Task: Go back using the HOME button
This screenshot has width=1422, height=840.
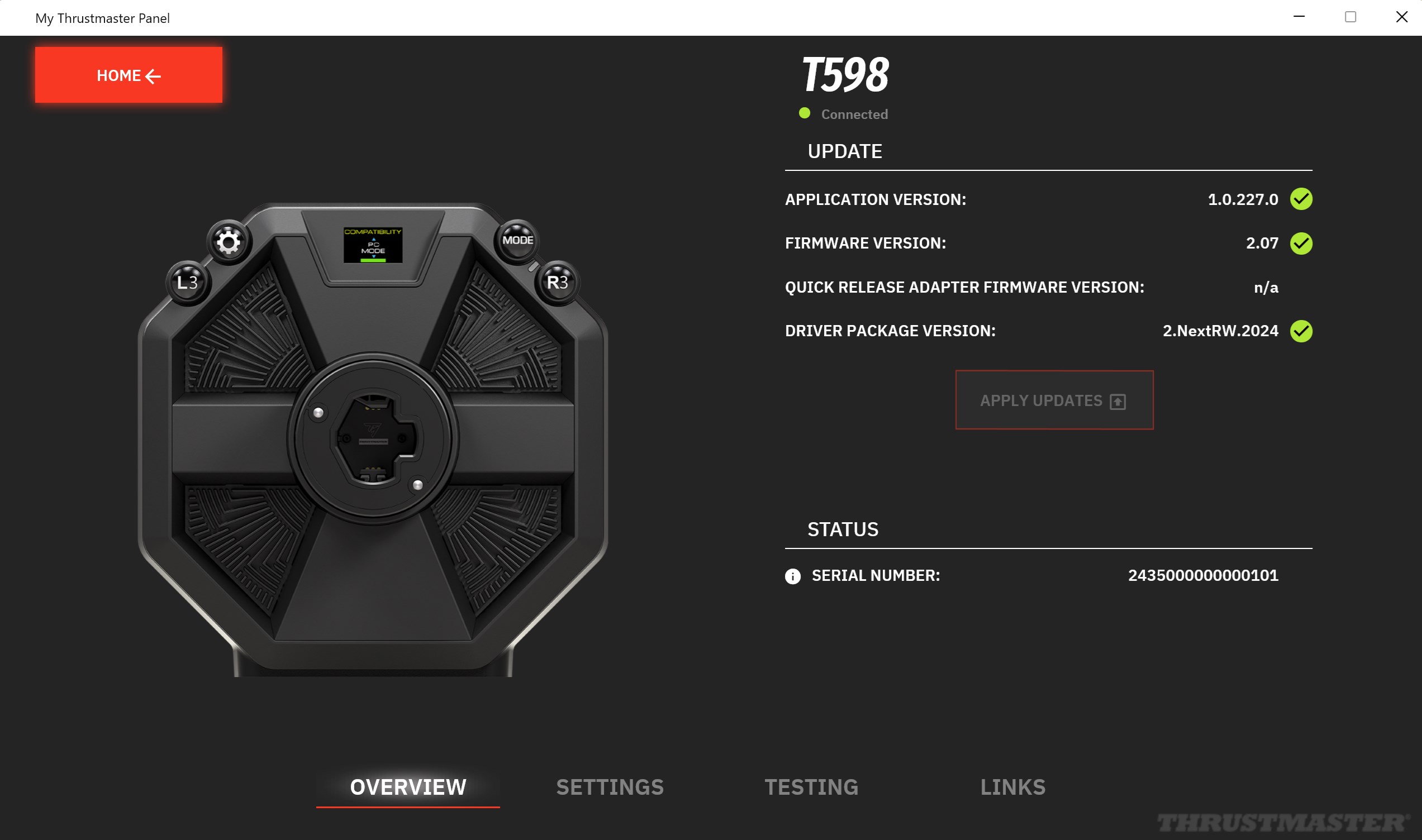Action: [x=129, y=75]
